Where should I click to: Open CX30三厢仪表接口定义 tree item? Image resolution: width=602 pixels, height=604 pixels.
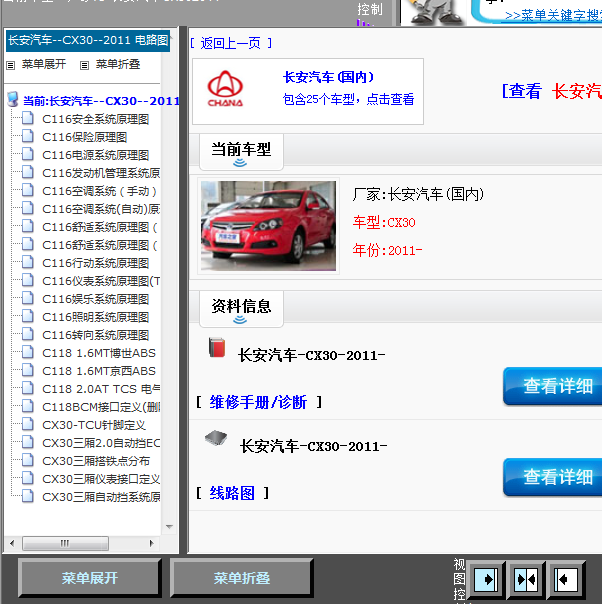[101, 479]
